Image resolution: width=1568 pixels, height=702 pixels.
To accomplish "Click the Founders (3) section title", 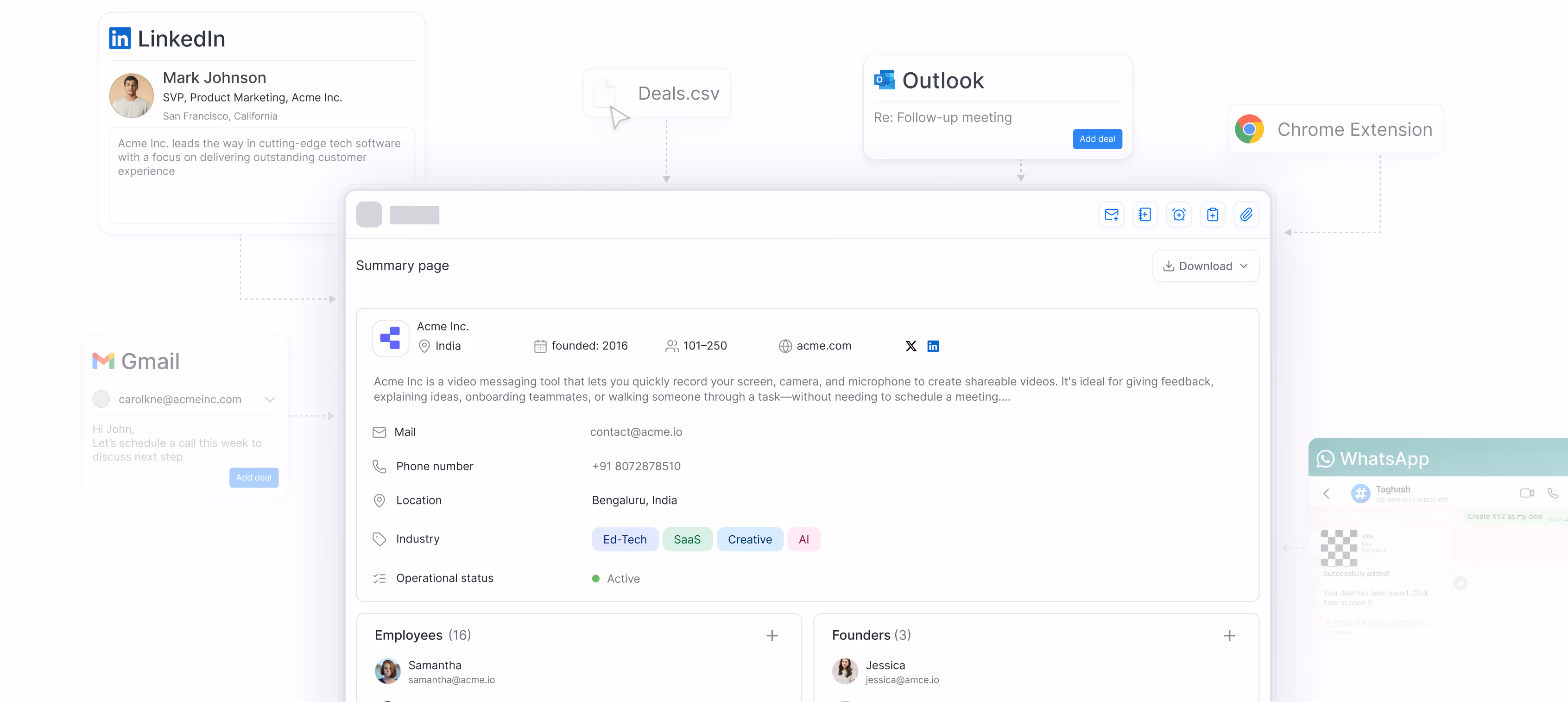I will (x=872, y=636).
